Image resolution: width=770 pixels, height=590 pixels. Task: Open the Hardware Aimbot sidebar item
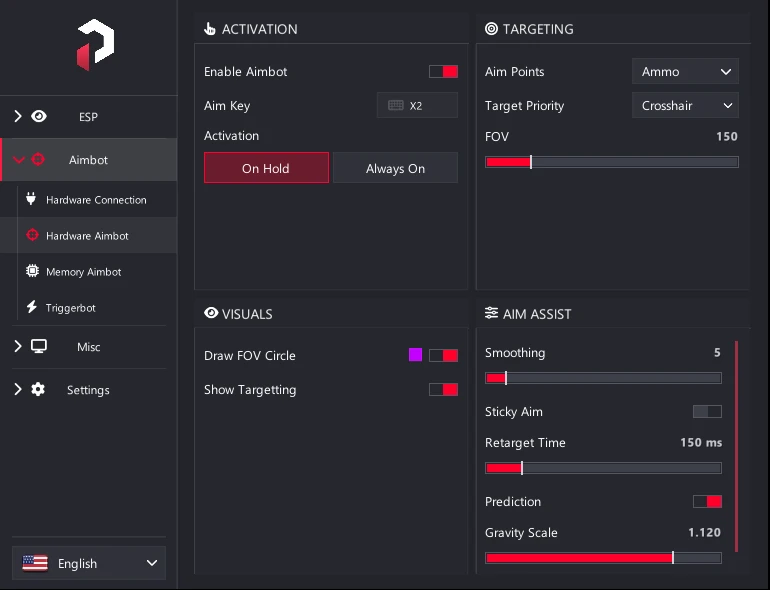[x=88, y=236]
